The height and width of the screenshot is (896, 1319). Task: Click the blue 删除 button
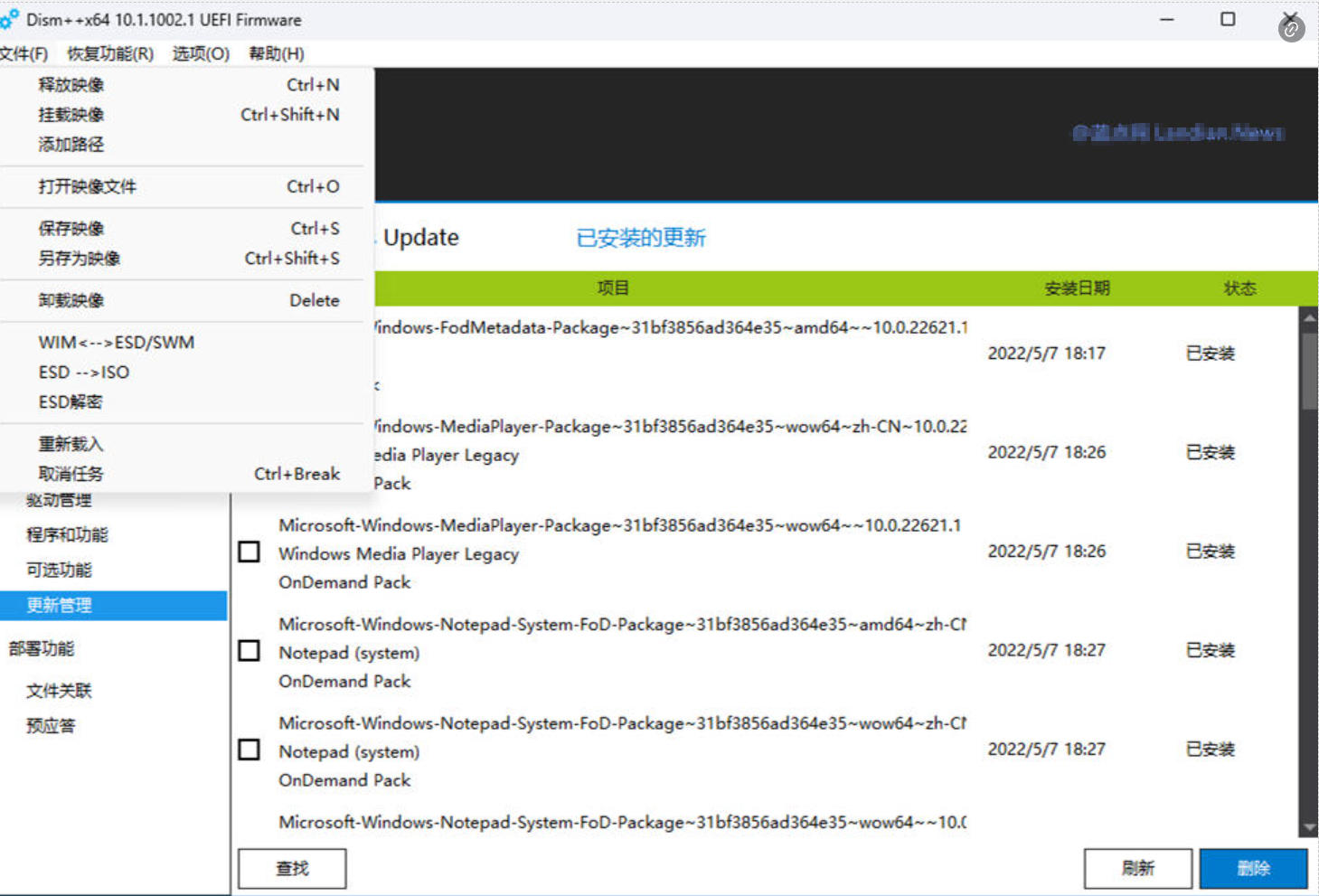(1253, 869)
